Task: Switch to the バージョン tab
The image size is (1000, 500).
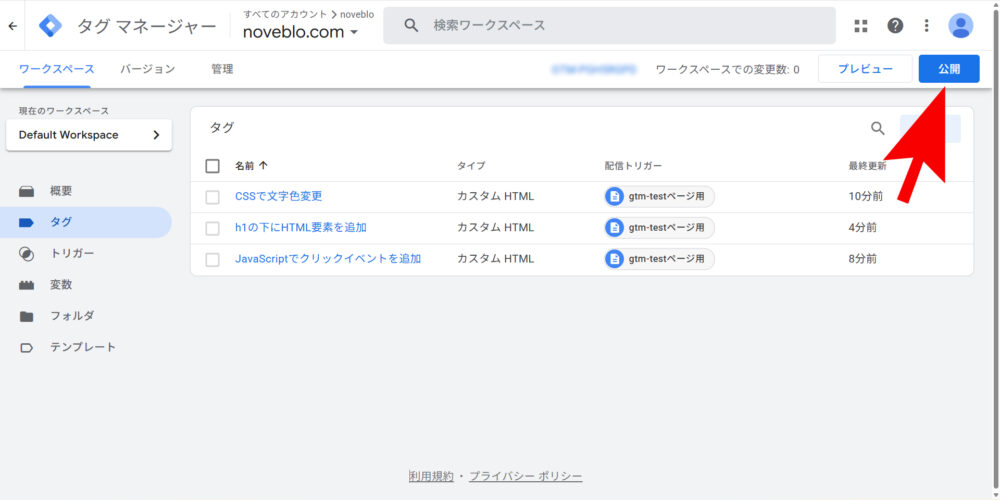Action: pos(148,69)
